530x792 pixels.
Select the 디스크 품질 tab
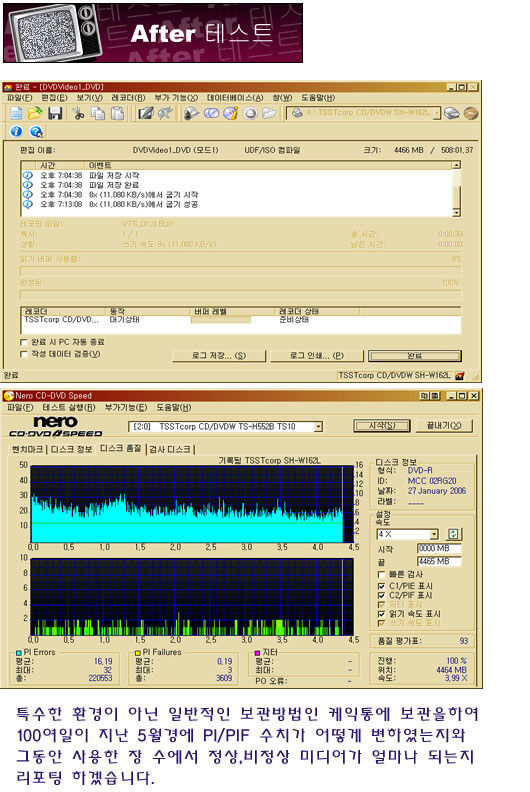[121, 449]
